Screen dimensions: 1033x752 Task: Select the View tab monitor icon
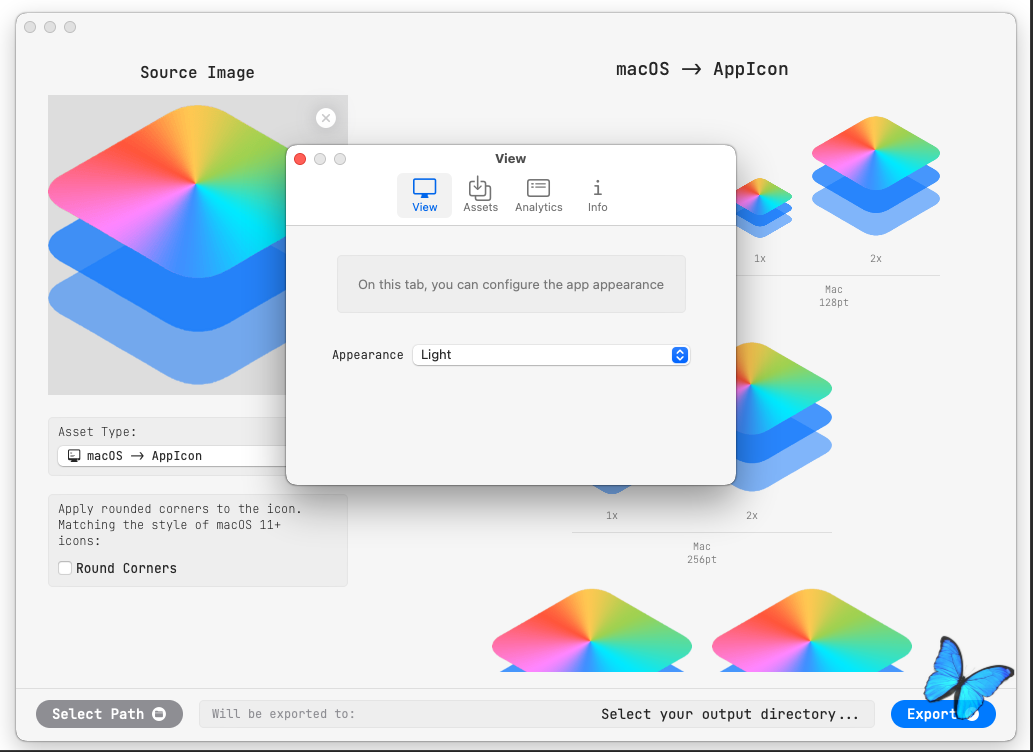[x=425, y=188]
